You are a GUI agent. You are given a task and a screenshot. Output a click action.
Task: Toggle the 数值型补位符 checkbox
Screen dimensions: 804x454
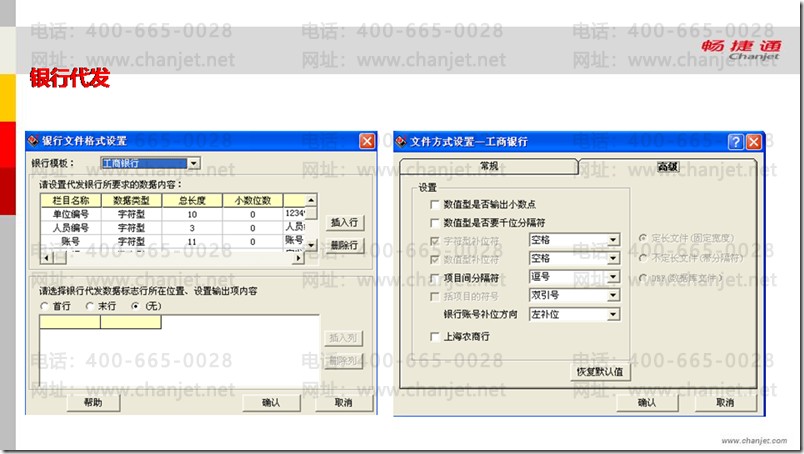tap(435, 260)
